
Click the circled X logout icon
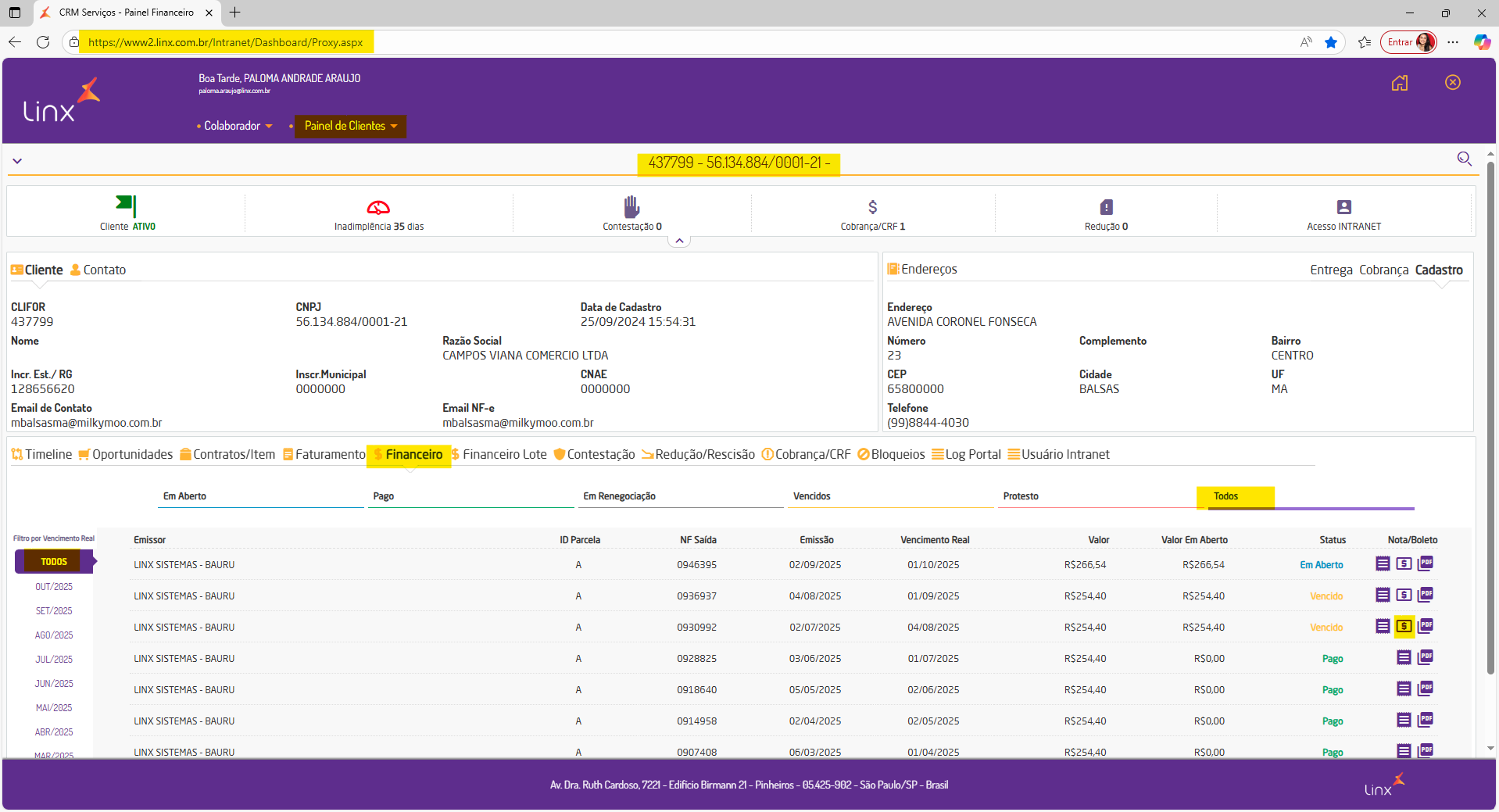[x=1453, y=83]
